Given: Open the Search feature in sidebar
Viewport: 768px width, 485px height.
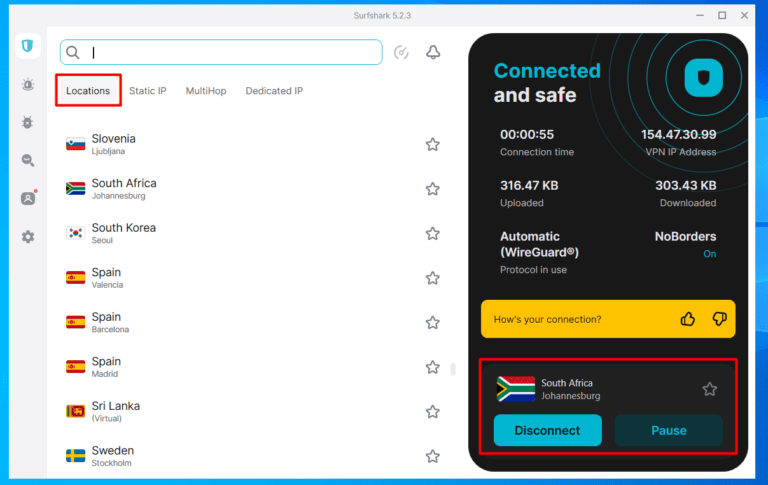Looking at the screenshot, I should [27, 160].
